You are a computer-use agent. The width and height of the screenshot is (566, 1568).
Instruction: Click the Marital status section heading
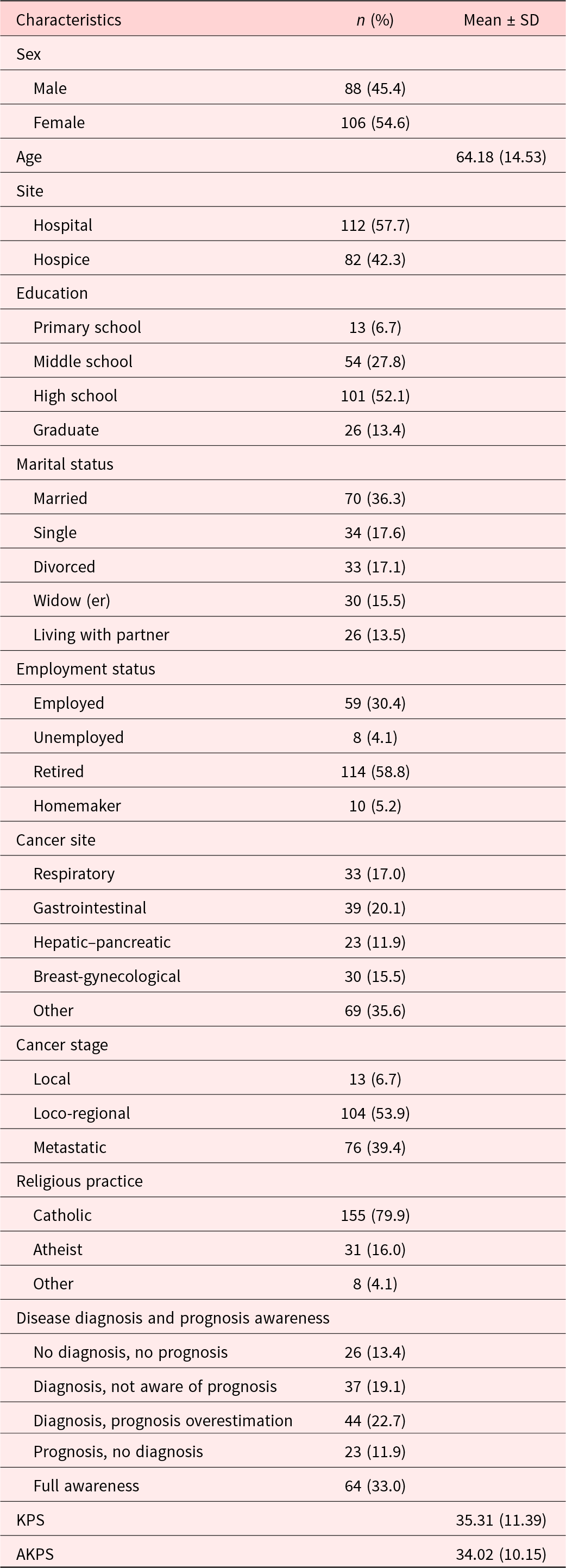[x=65, y=464]
